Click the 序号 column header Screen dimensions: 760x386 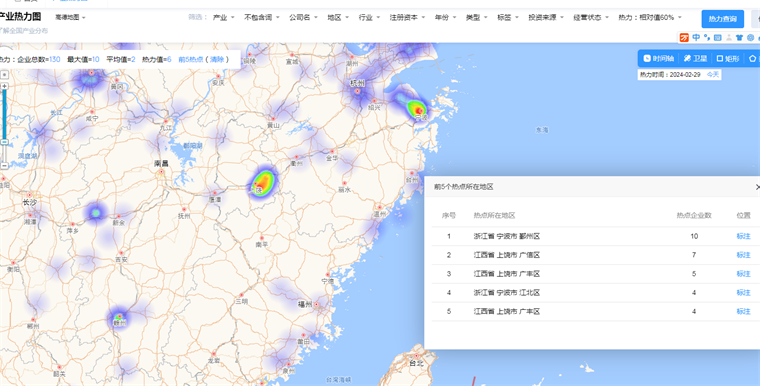[448, 215]
